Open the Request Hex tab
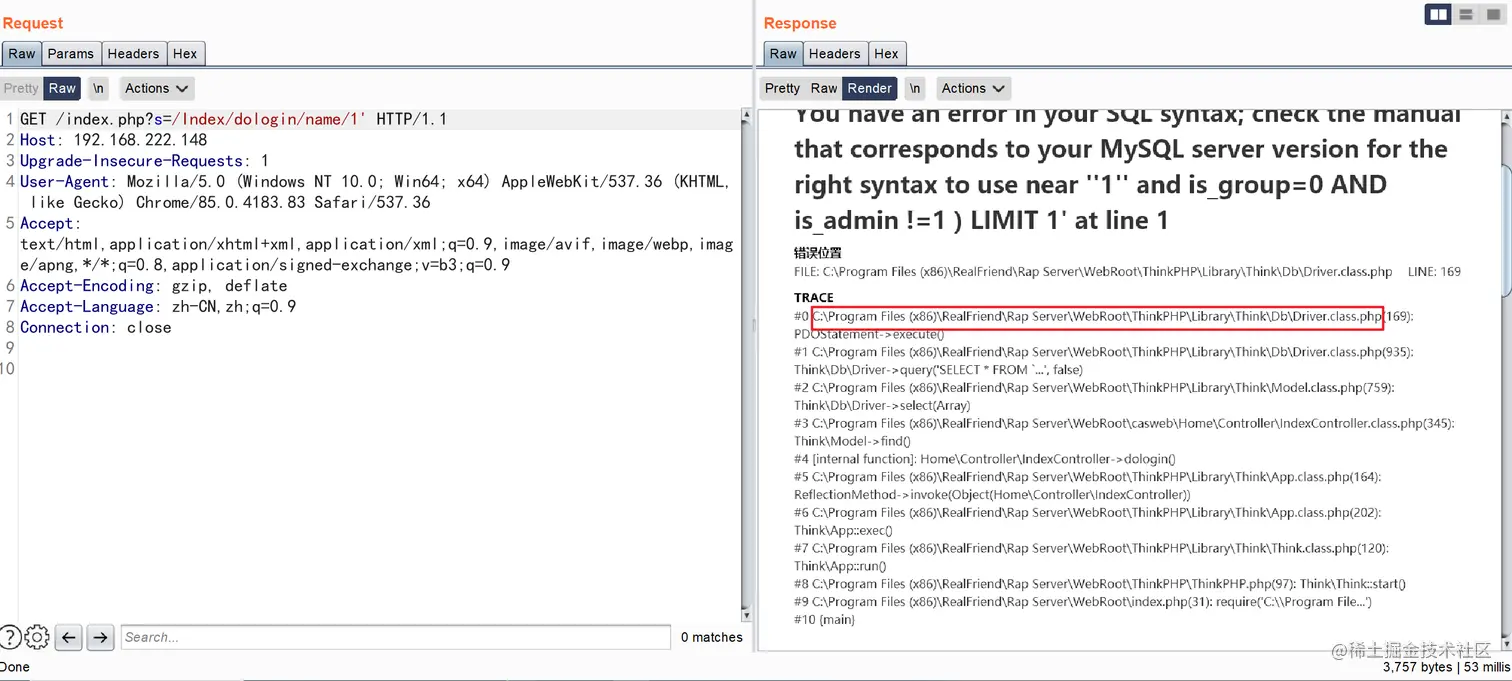This screenshot has width=1512, height=681. click(185, 54)
